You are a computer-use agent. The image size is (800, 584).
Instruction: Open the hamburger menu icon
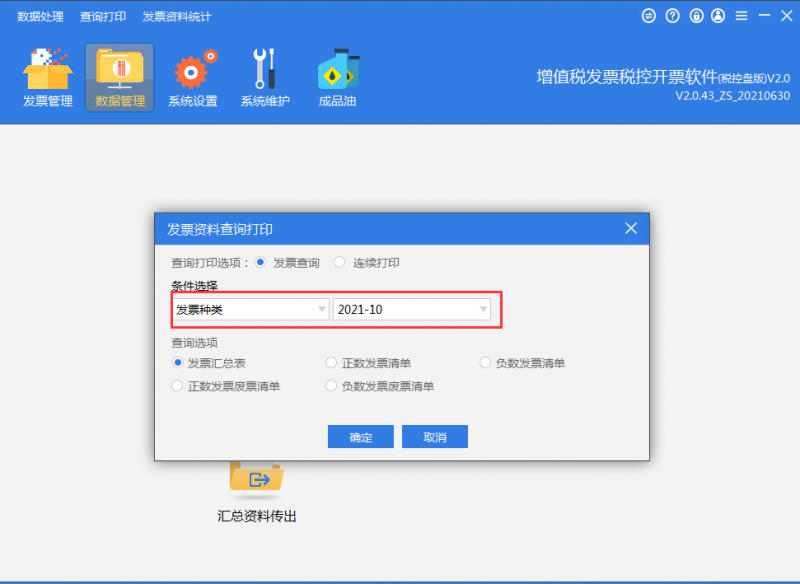(743, 16)
